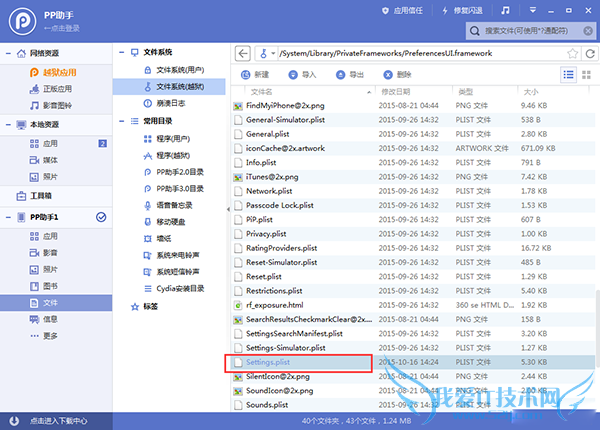This screenshot has width=600, height=430.
Task: Collapse the 网络资源 section
Action: click(8, 54)
